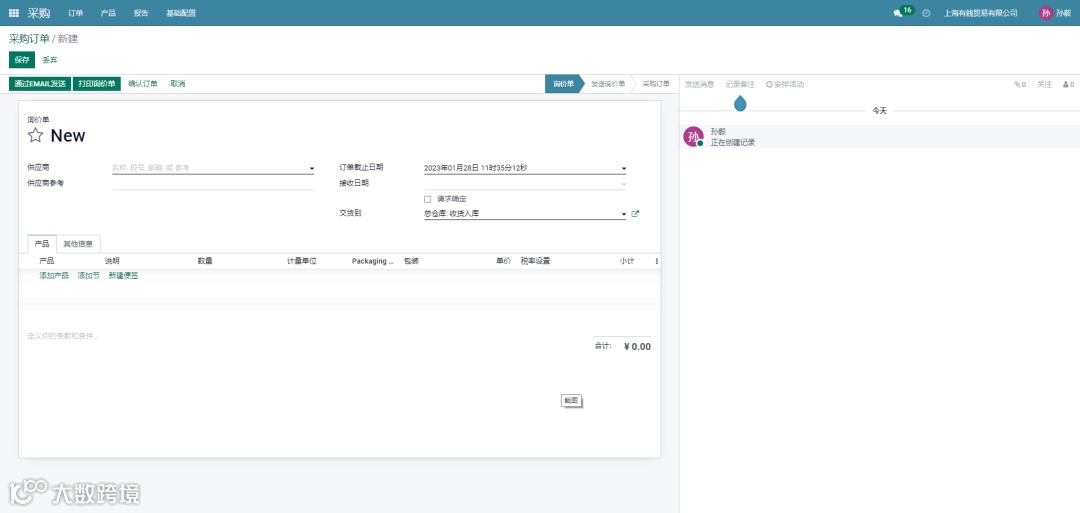The width and height of the screenshot is (1080, 513).
Task: Switch to the 其他信息 tab
Action: point(78,244)
